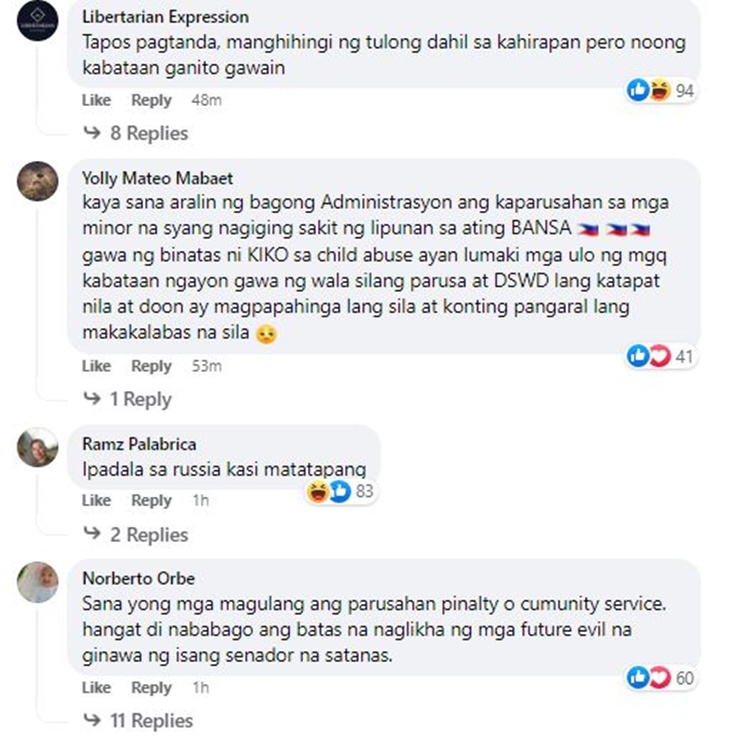Open Norberto Orbe profile picture

pos(37,582)
